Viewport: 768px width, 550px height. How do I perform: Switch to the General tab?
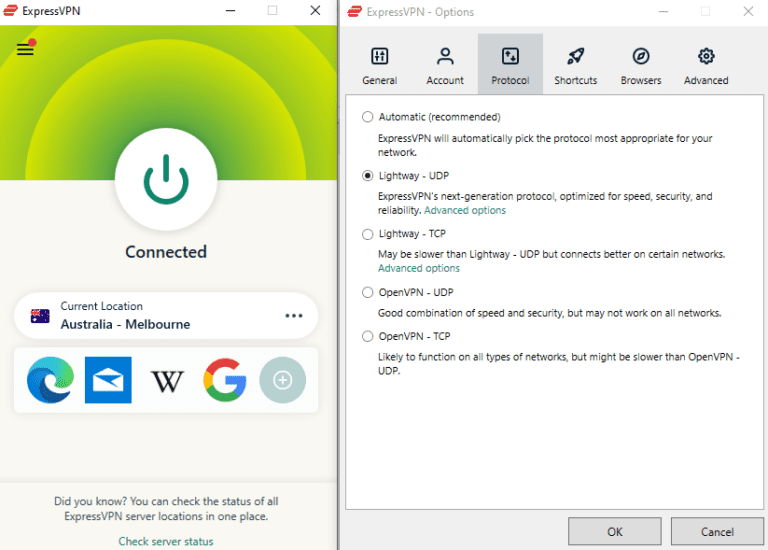[379, 65]
